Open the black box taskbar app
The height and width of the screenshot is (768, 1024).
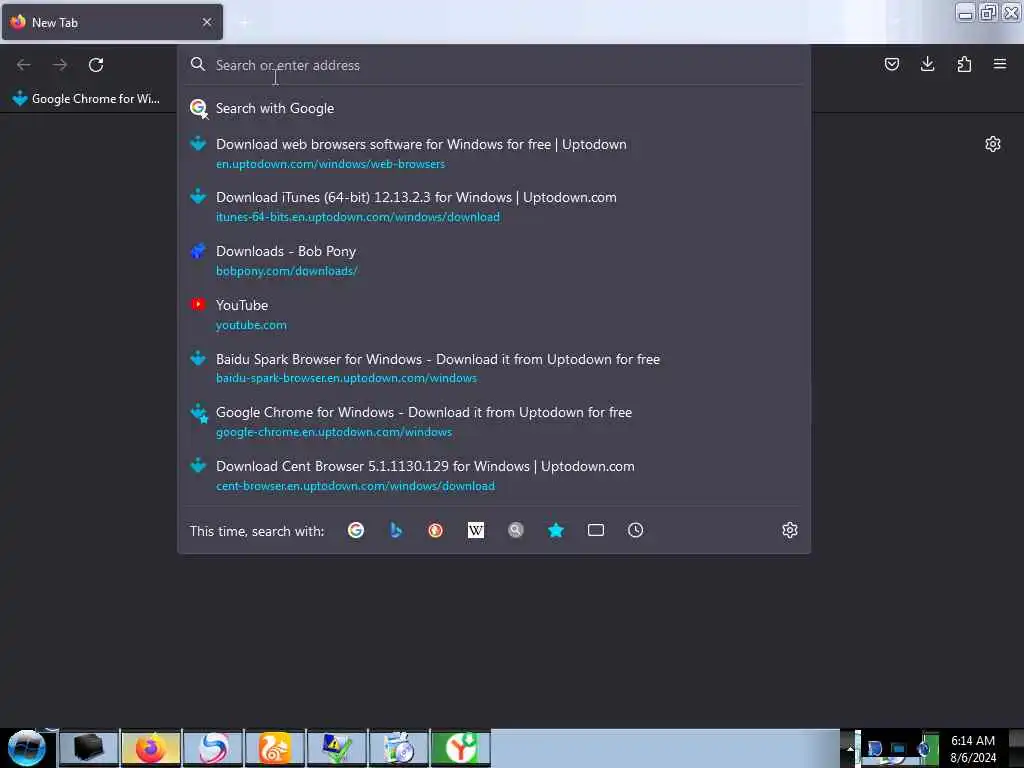point(89,748)
